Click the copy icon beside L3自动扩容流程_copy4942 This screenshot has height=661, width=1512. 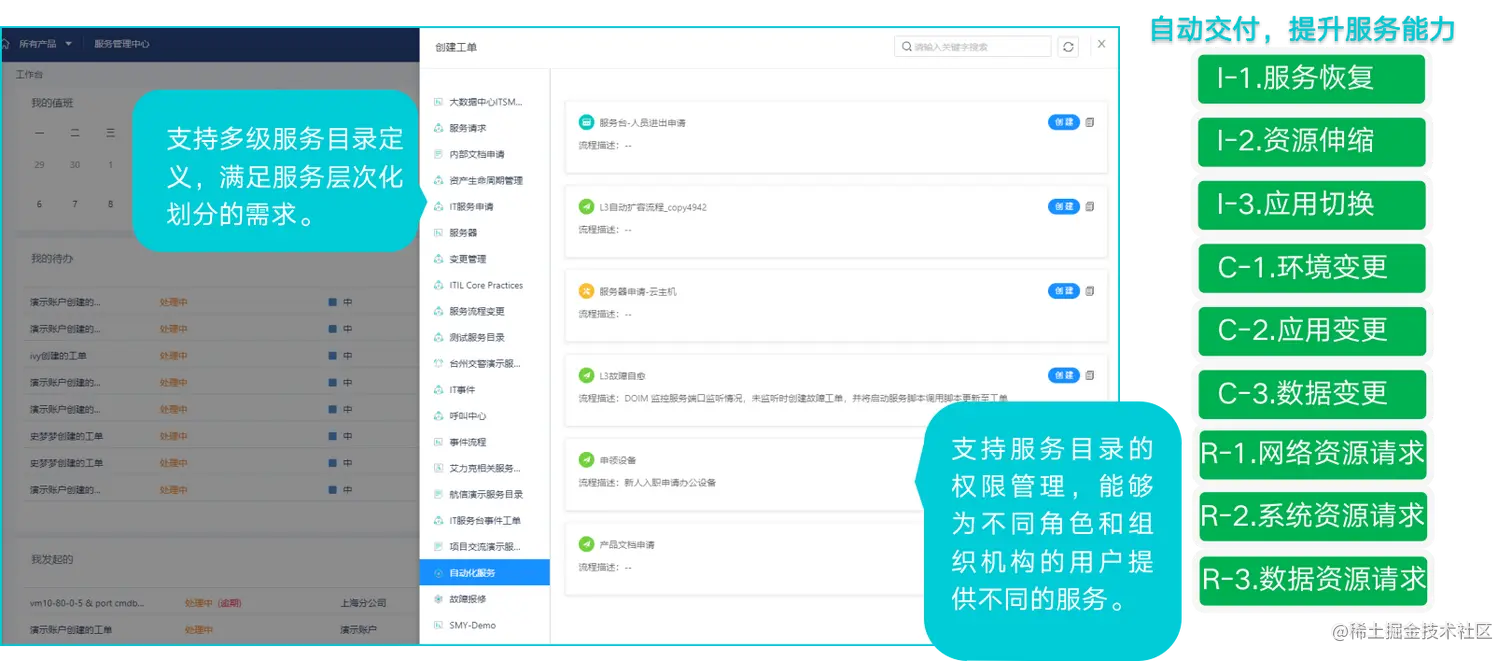pyautogui.click(x=1090, y=206)
